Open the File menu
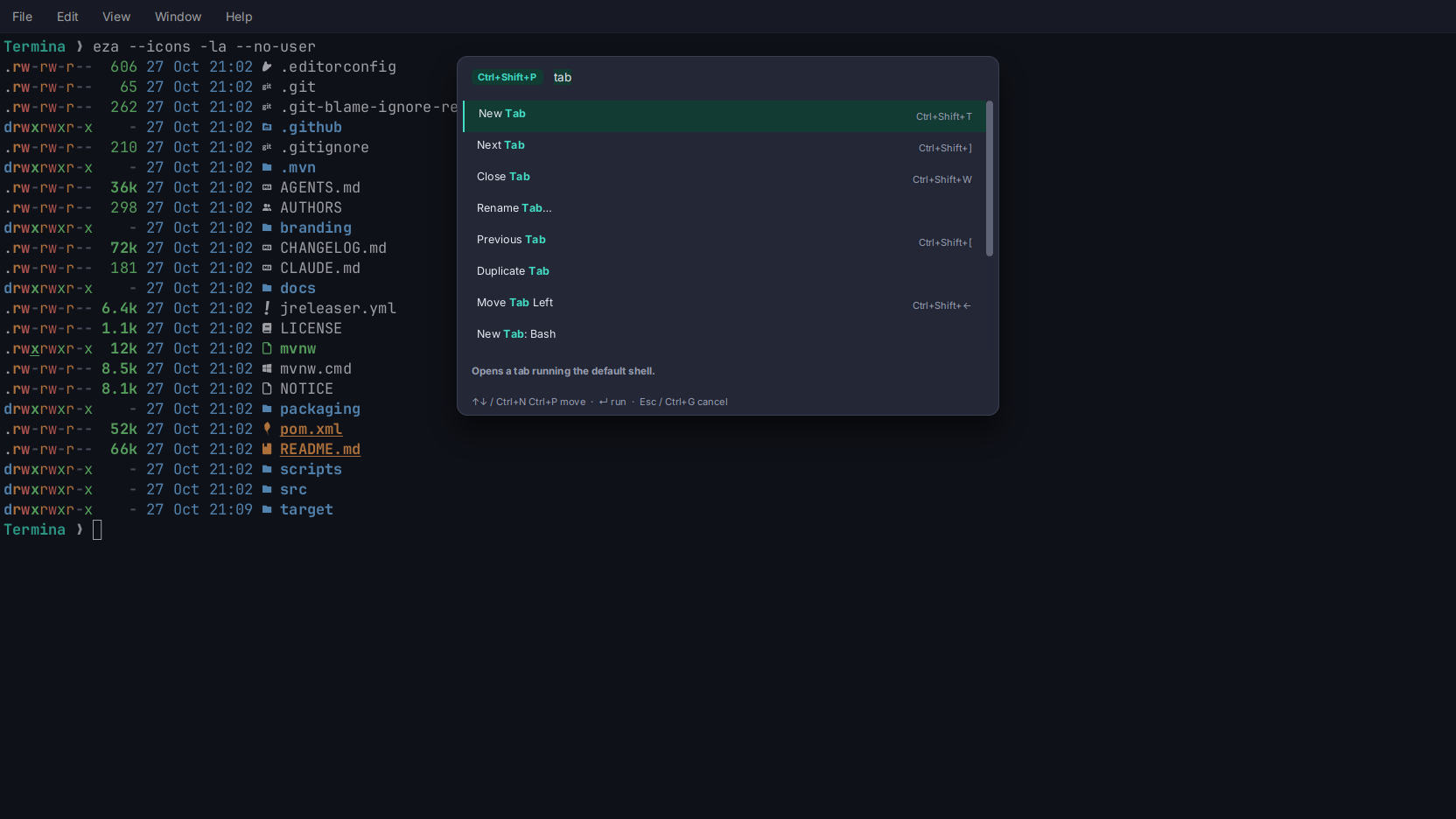The width and height of the screenshot is (1456, 819). pyautogui.click(x=22, y=17)
